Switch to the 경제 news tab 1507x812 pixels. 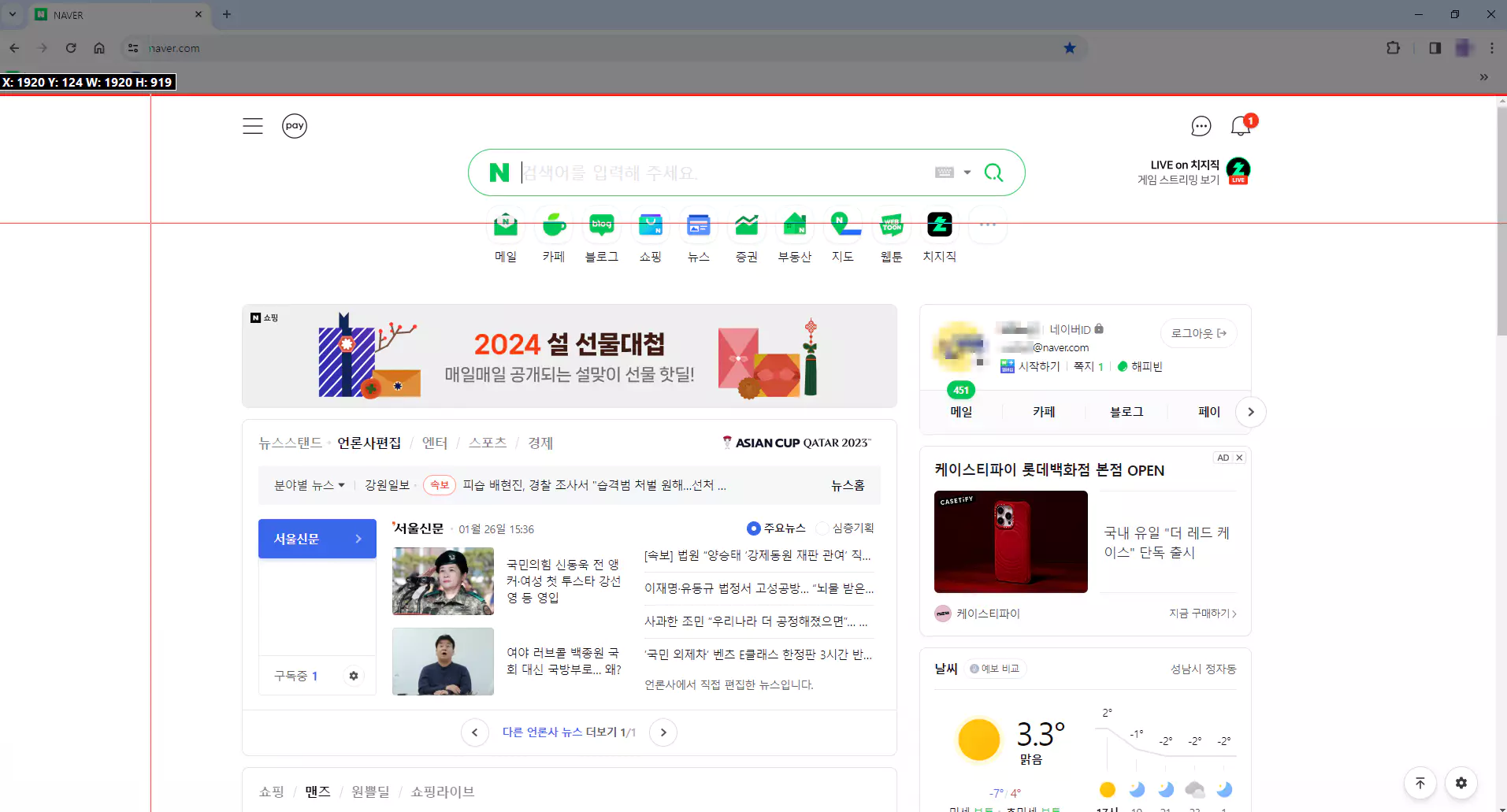(x=540, y=443)
